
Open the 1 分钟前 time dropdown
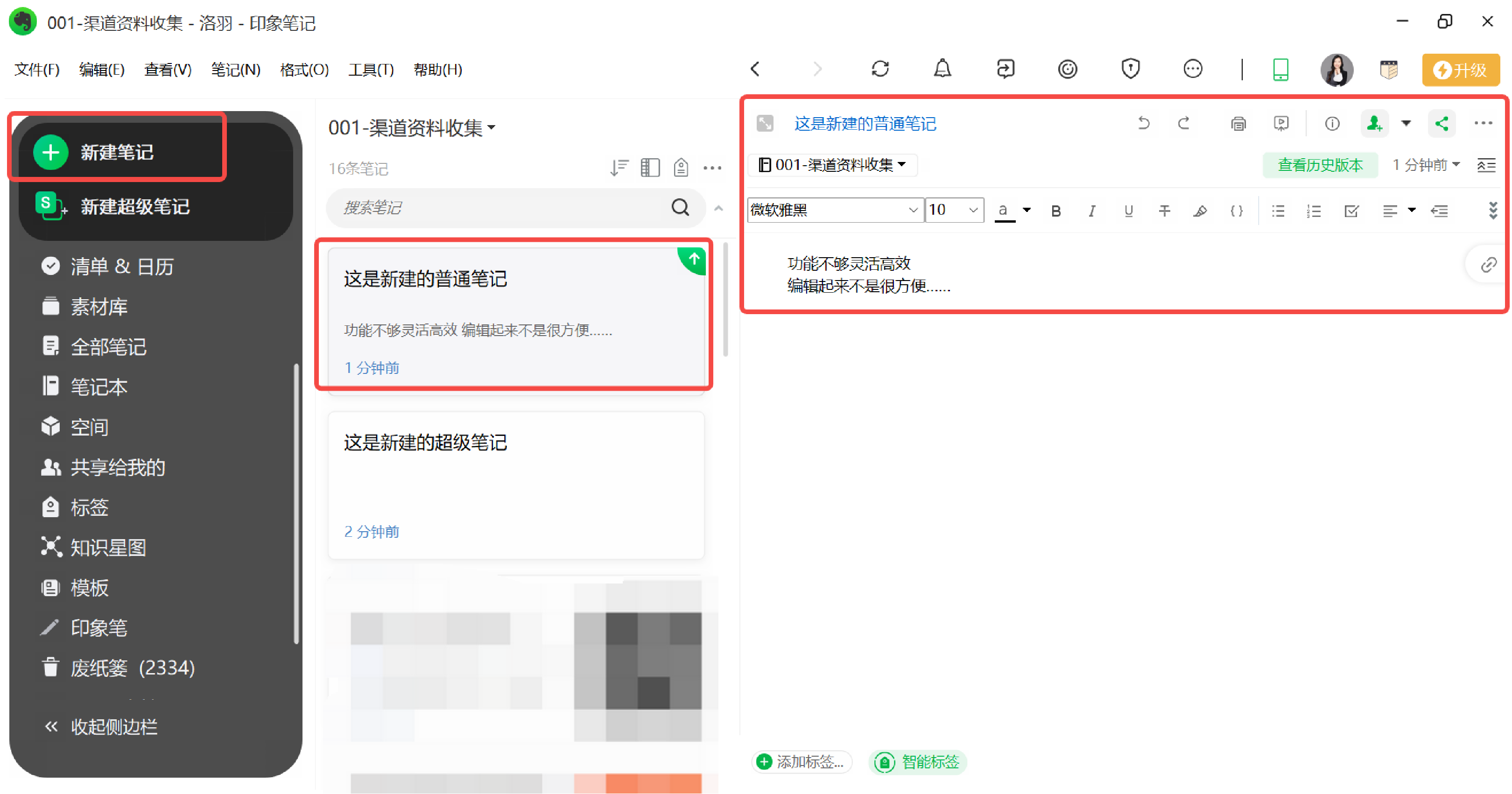click(x=1426, y=165)
